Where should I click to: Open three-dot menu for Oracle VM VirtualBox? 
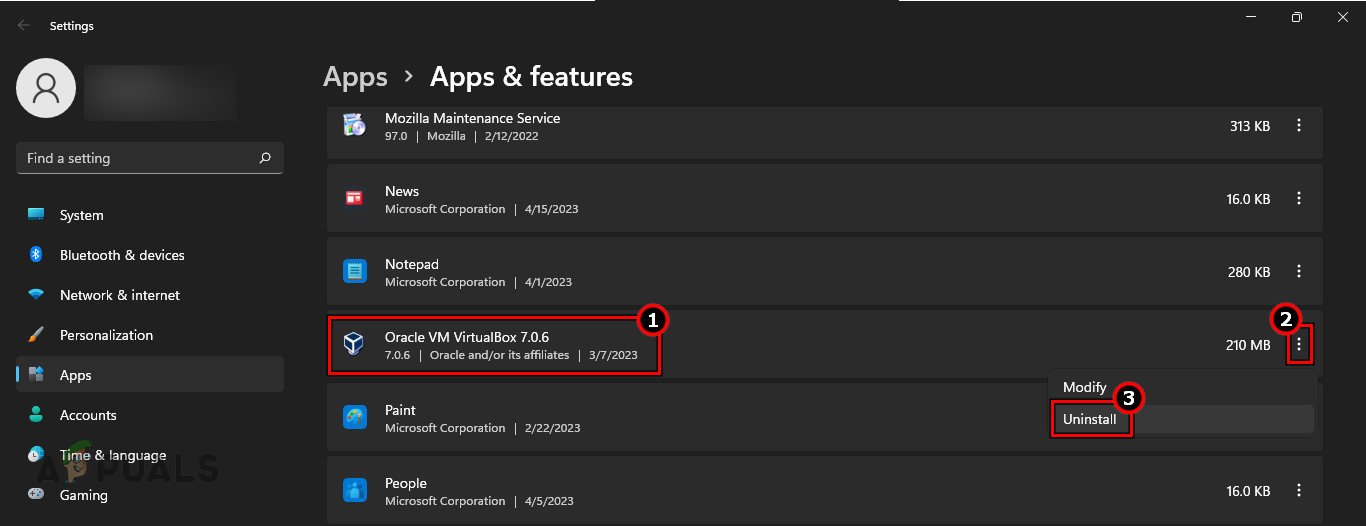(1299, 344)
